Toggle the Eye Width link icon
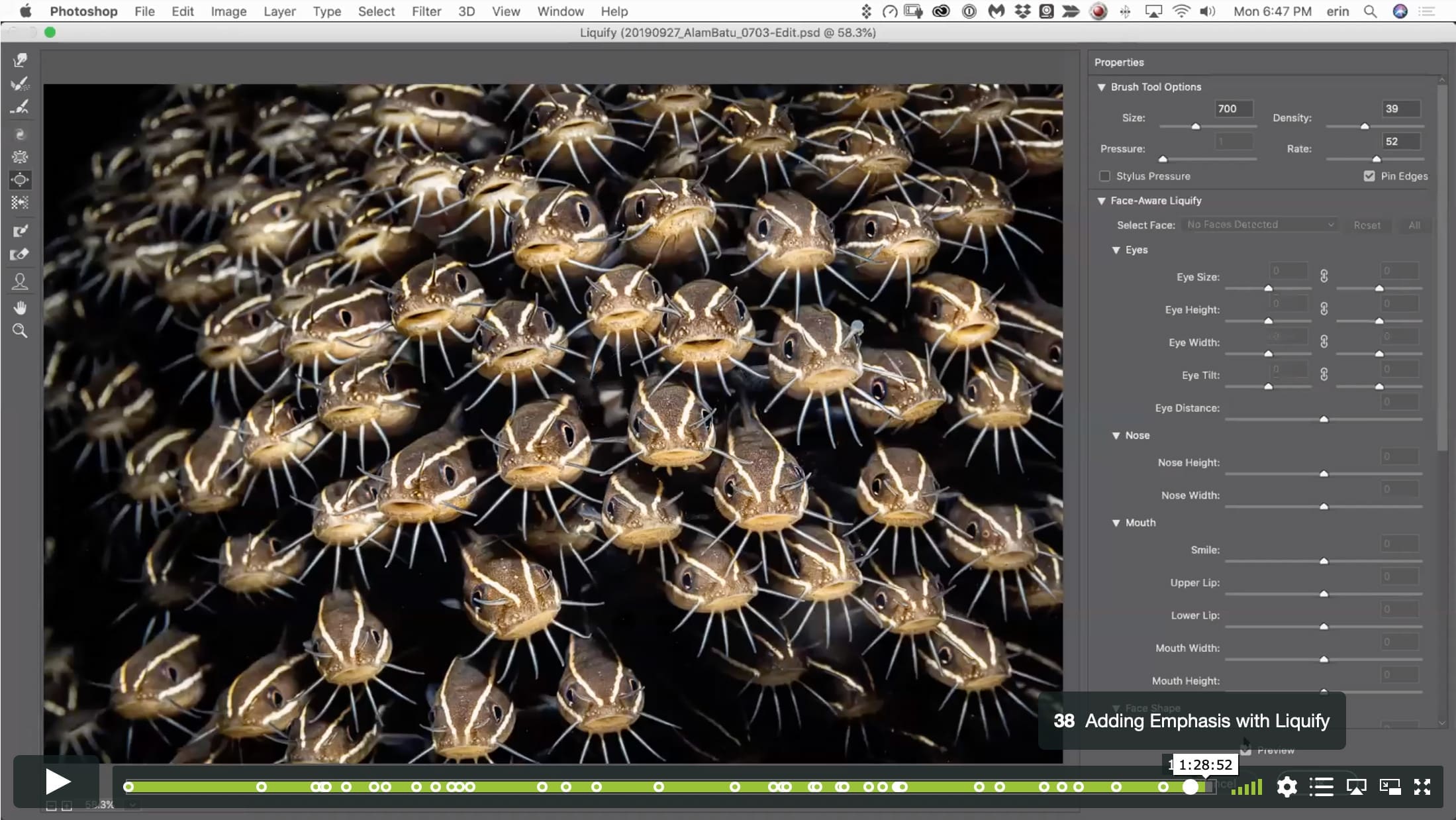 [x=1324, y=342]
